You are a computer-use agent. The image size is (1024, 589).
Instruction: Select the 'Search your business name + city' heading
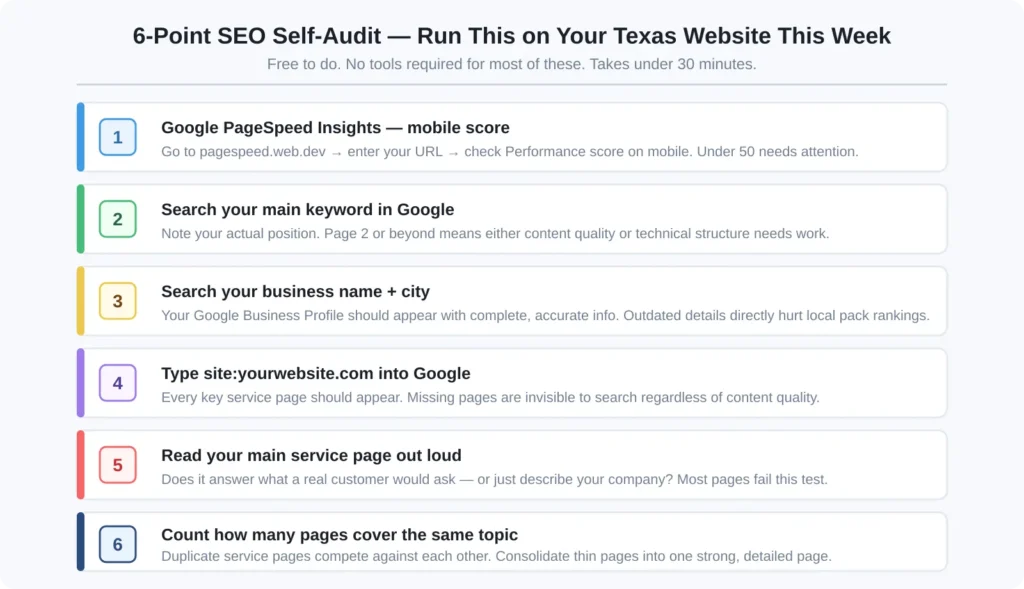[295, 291]
